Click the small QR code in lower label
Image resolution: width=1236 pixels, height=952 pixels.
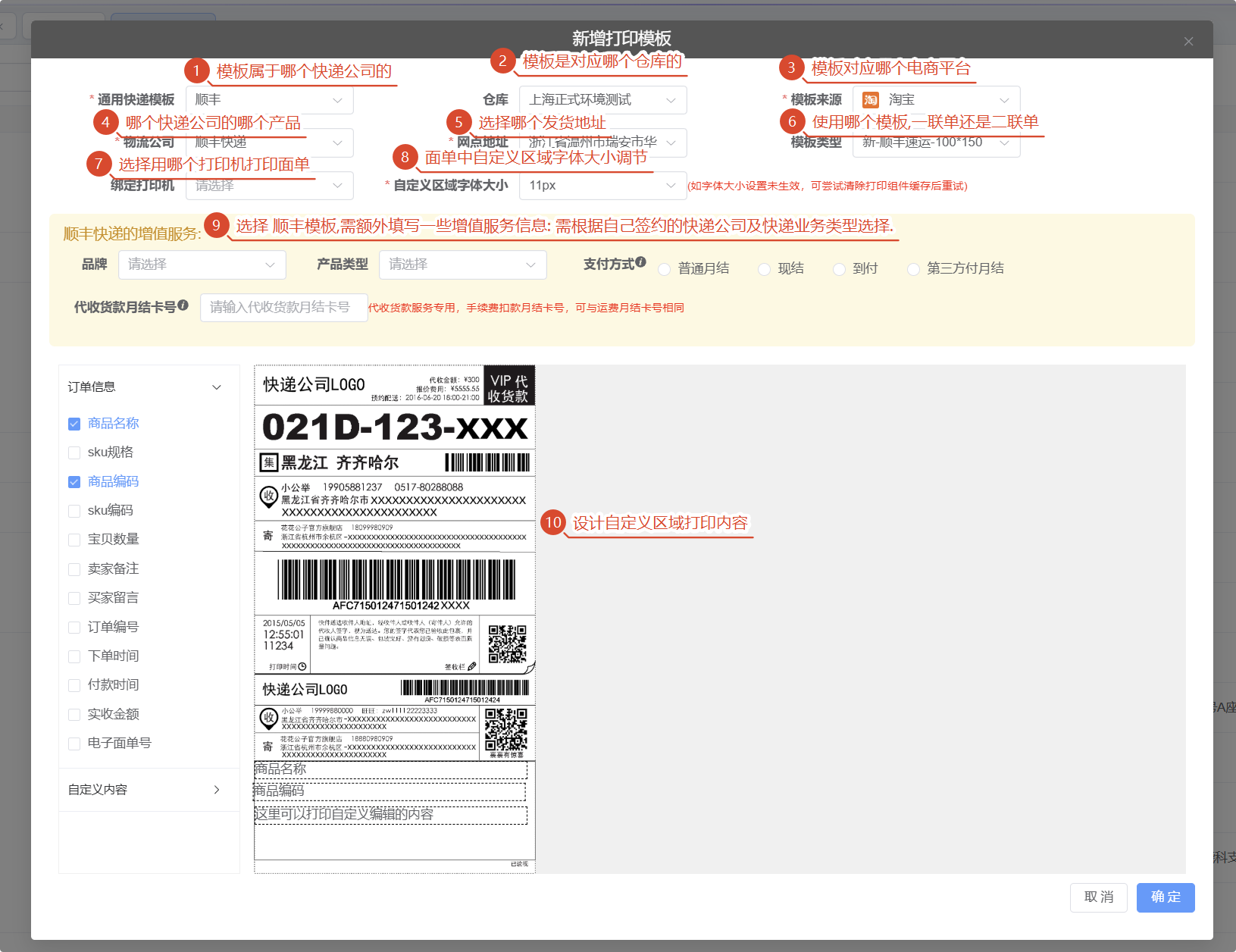point(505,730)
